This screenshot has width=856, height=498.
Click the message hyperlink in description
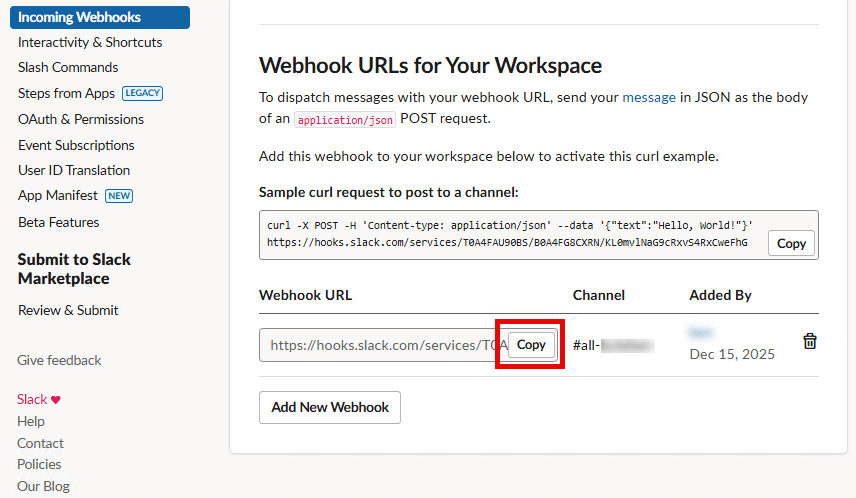(649, 97)
